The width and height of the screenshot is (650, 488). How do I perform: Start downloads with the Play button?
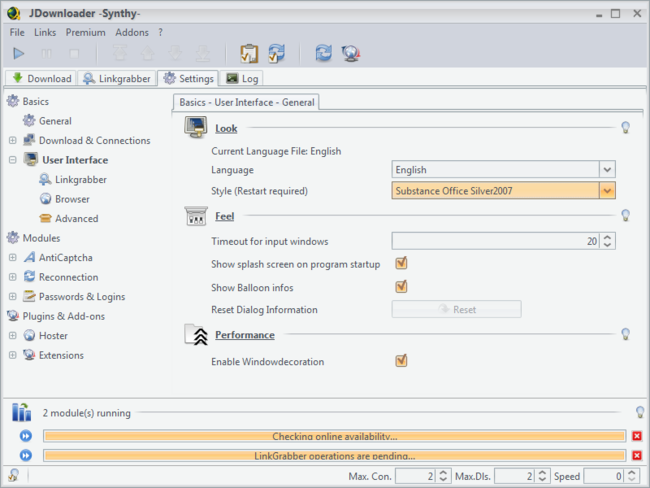click(x=19, y=53)
